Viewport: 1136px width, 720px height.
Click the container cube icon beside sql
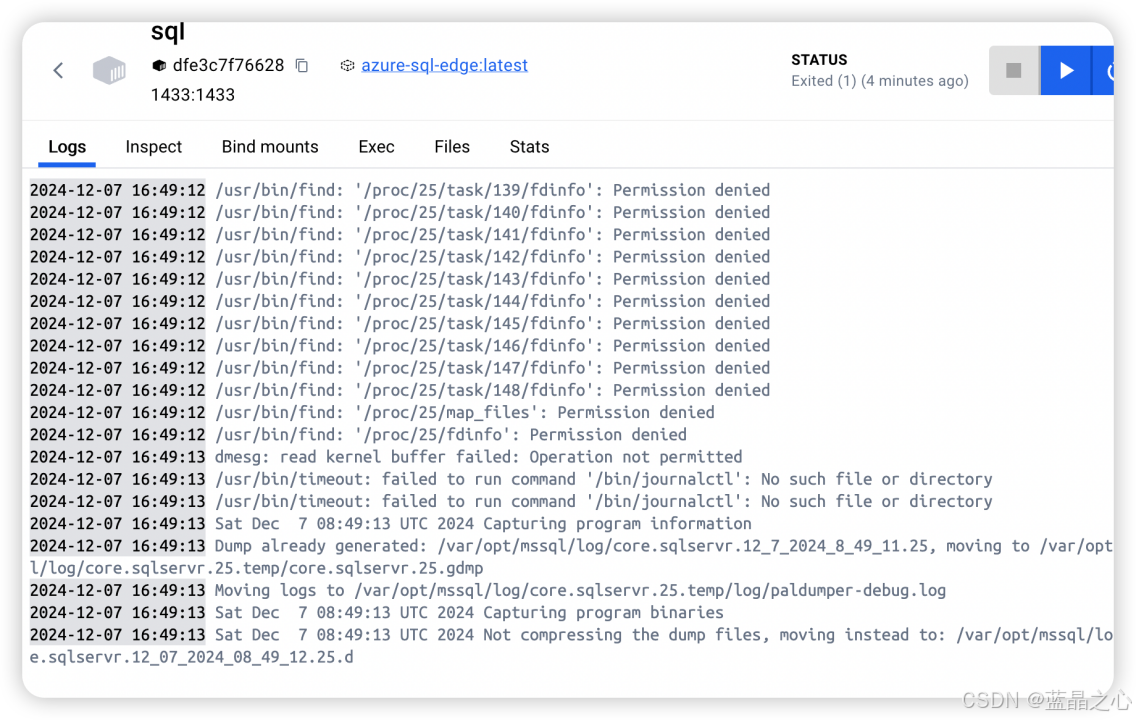(109, 70)
